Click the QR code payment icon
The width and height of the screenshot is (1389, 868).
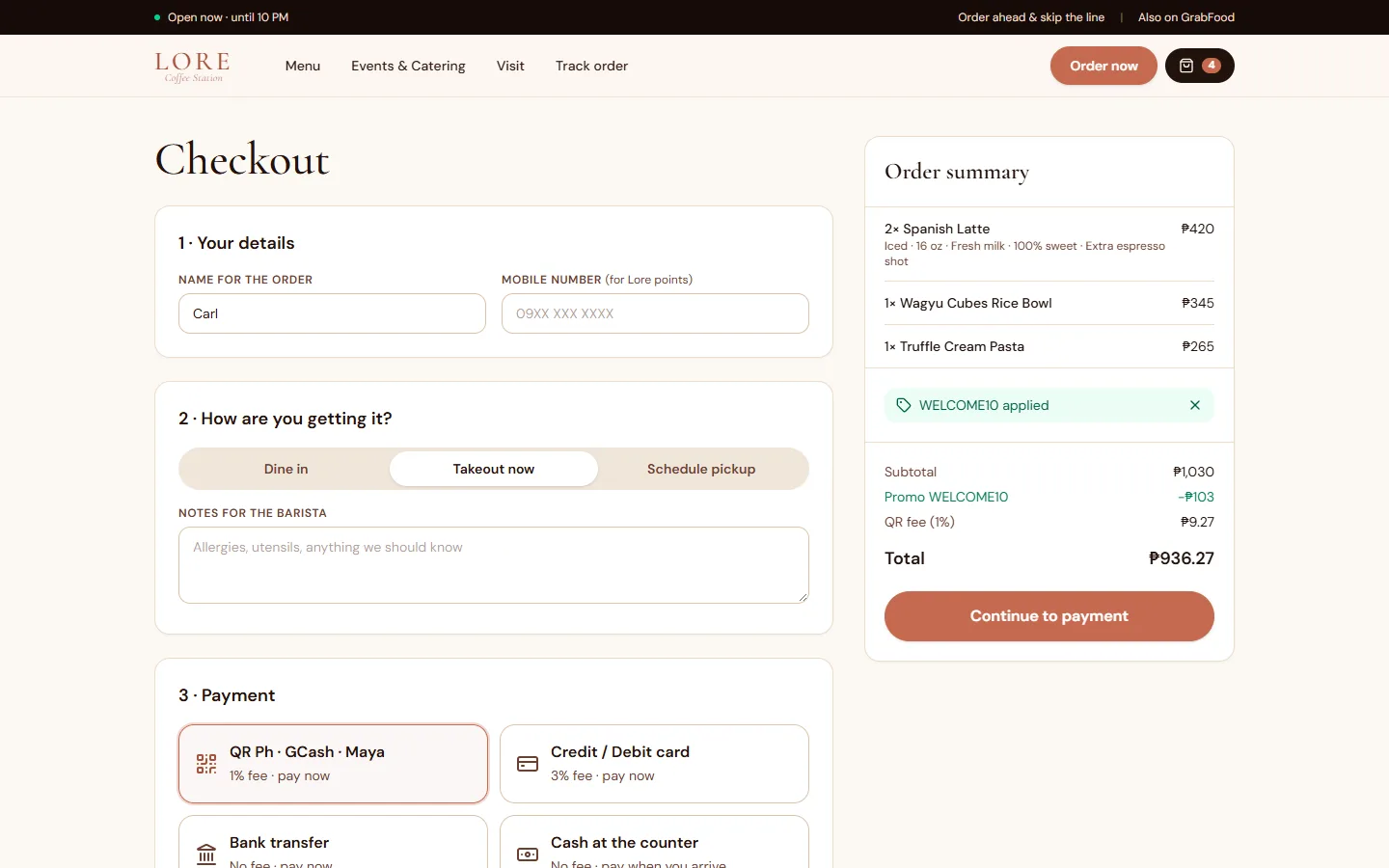[206, 764]
